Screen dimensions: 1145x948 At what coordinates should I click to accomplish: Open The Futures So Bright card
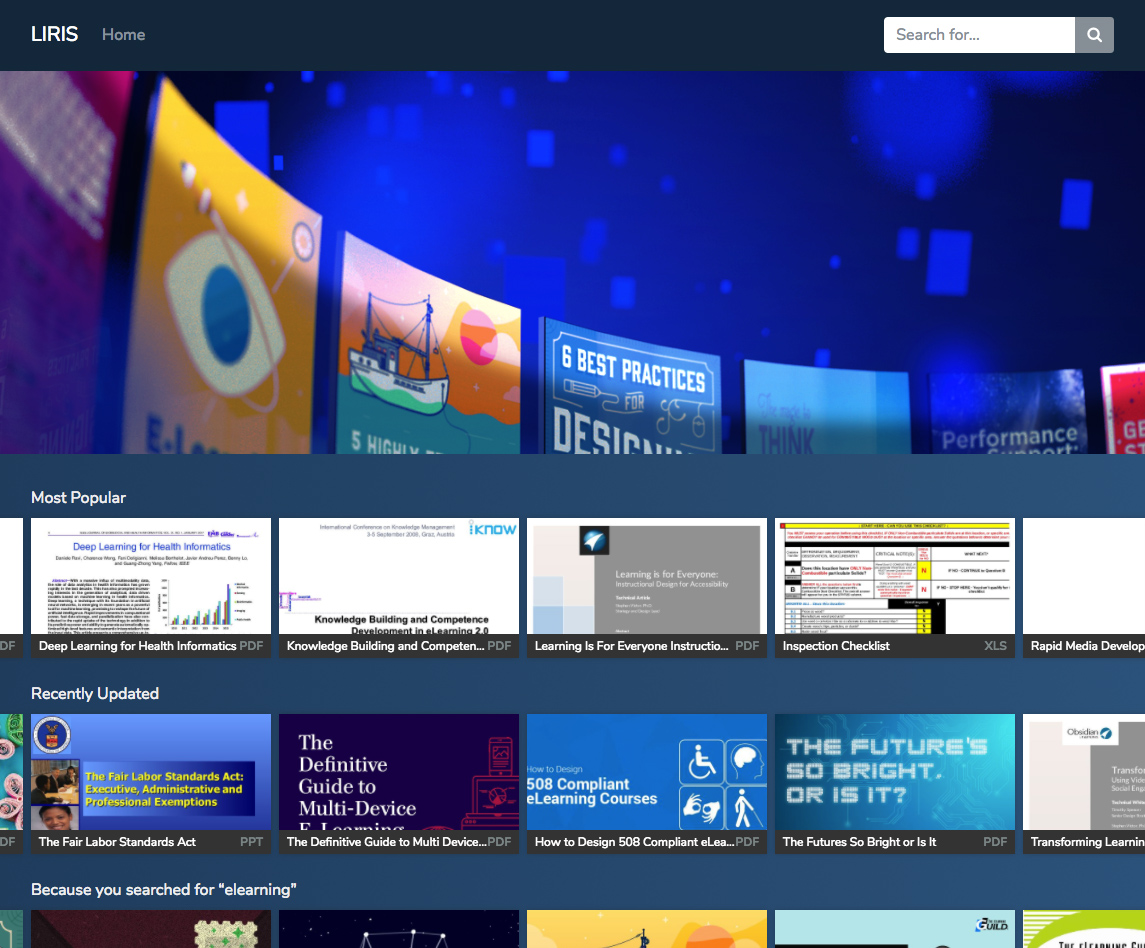[x=895, y=772]
